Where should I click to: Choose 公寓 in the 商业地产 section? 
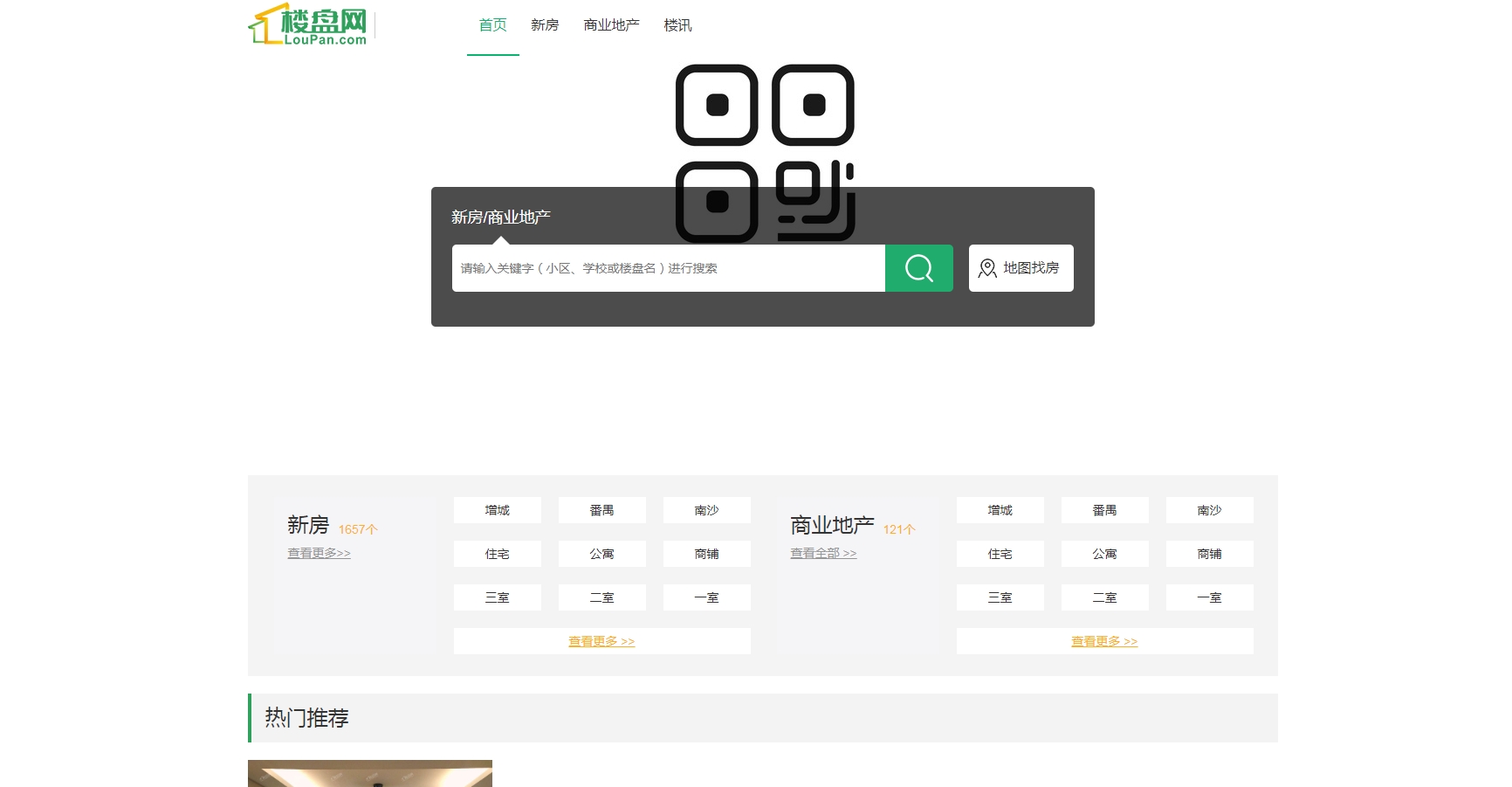point(1105,554)
